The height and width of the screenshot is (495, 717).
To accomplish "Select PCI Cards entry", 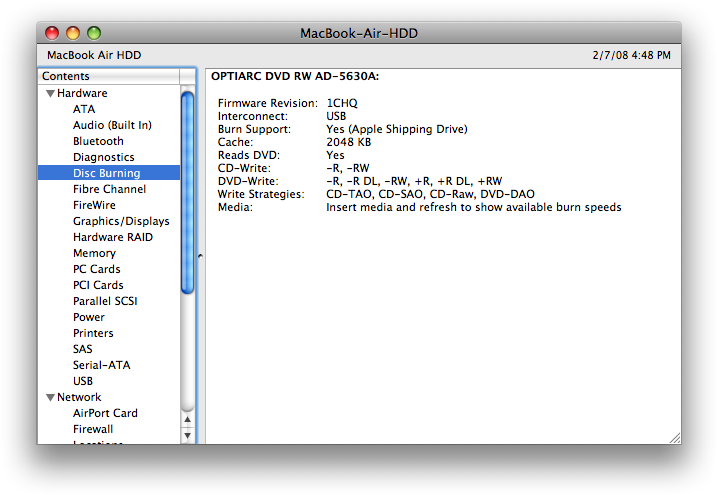I will (x=98, y=285).
